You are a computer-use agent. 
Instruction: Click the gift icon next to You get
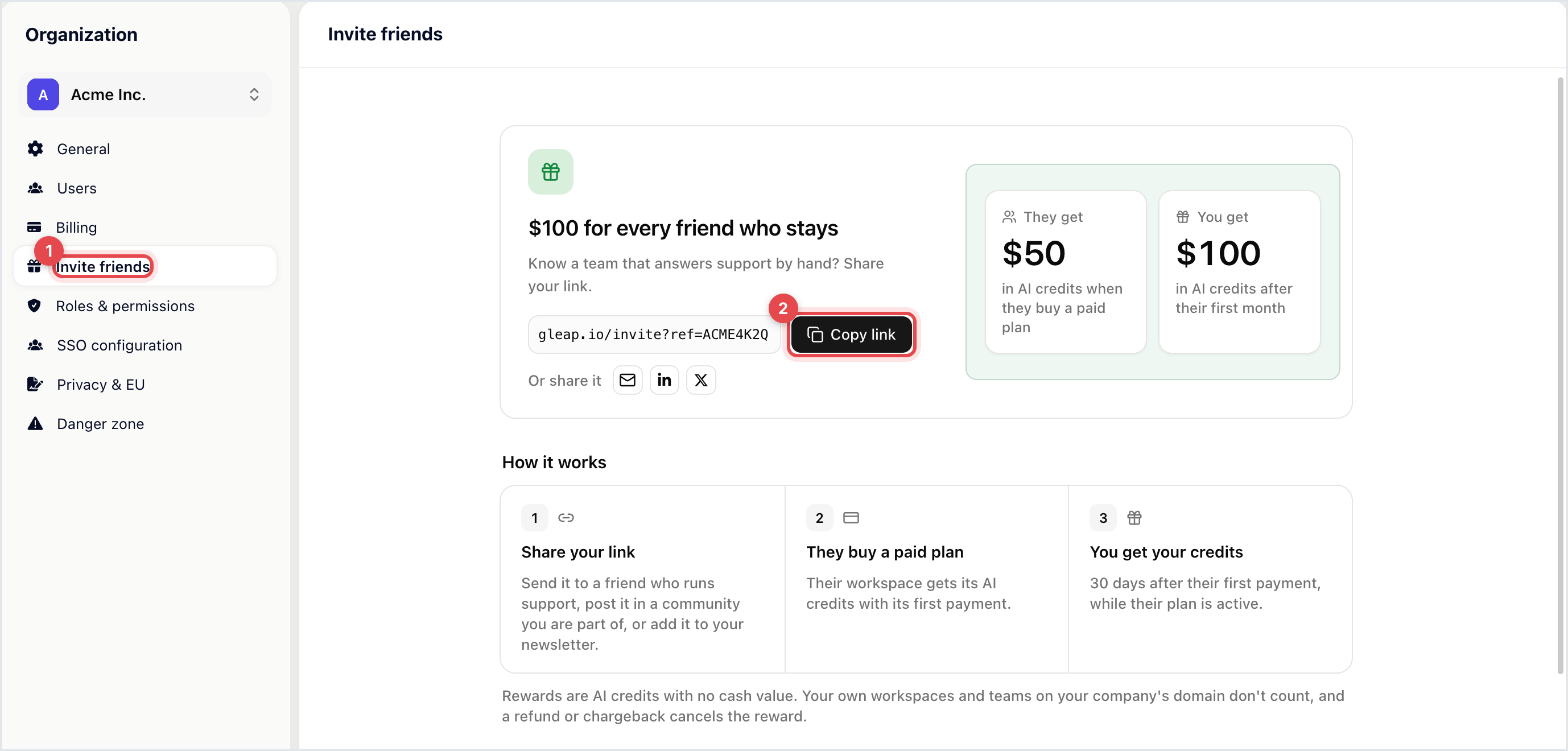pyautogui.click(x=1182, y=217)
